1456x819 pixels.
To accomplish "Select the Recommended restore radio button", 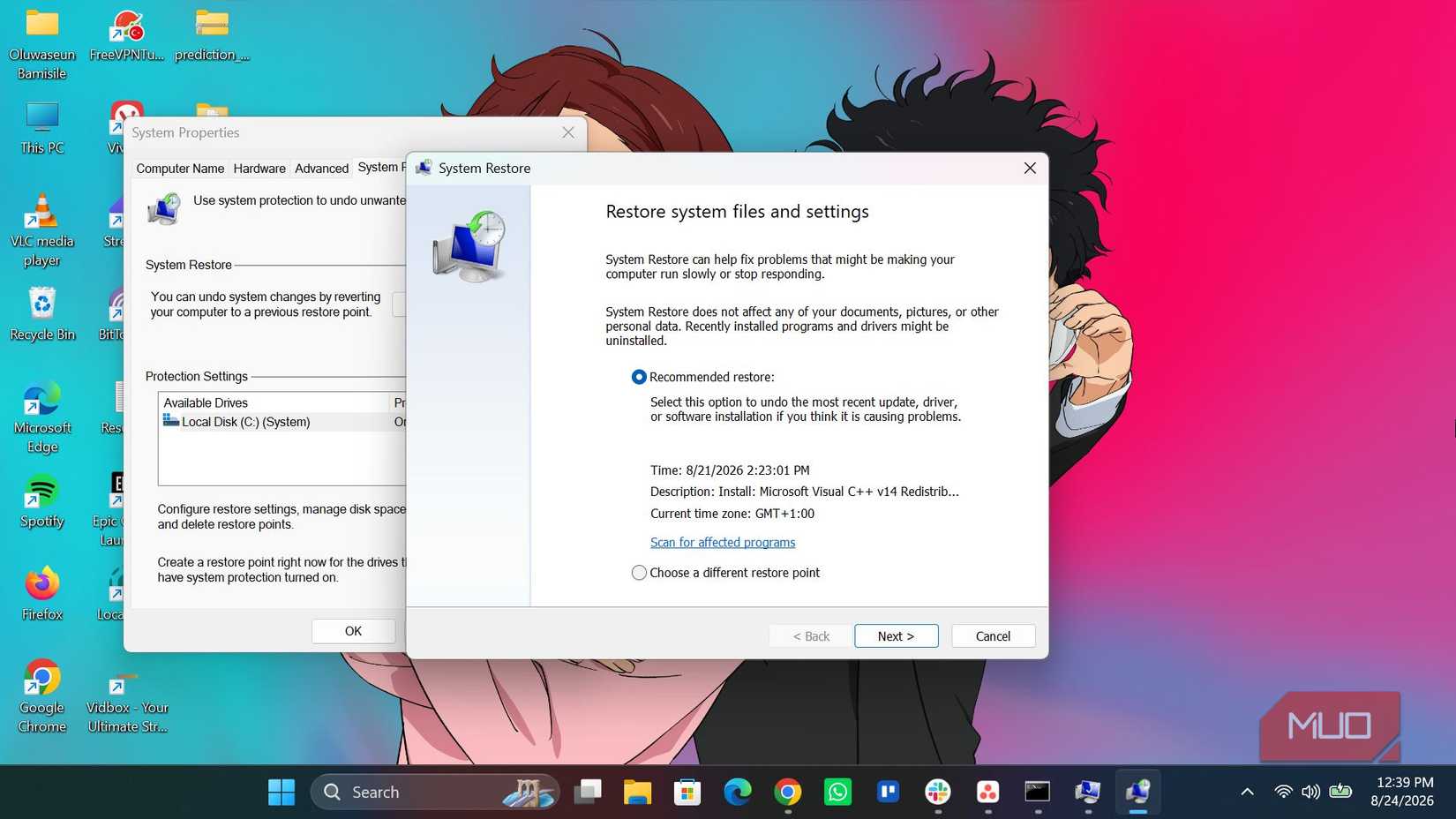I will pyautogui.click(x=639, y=377).
